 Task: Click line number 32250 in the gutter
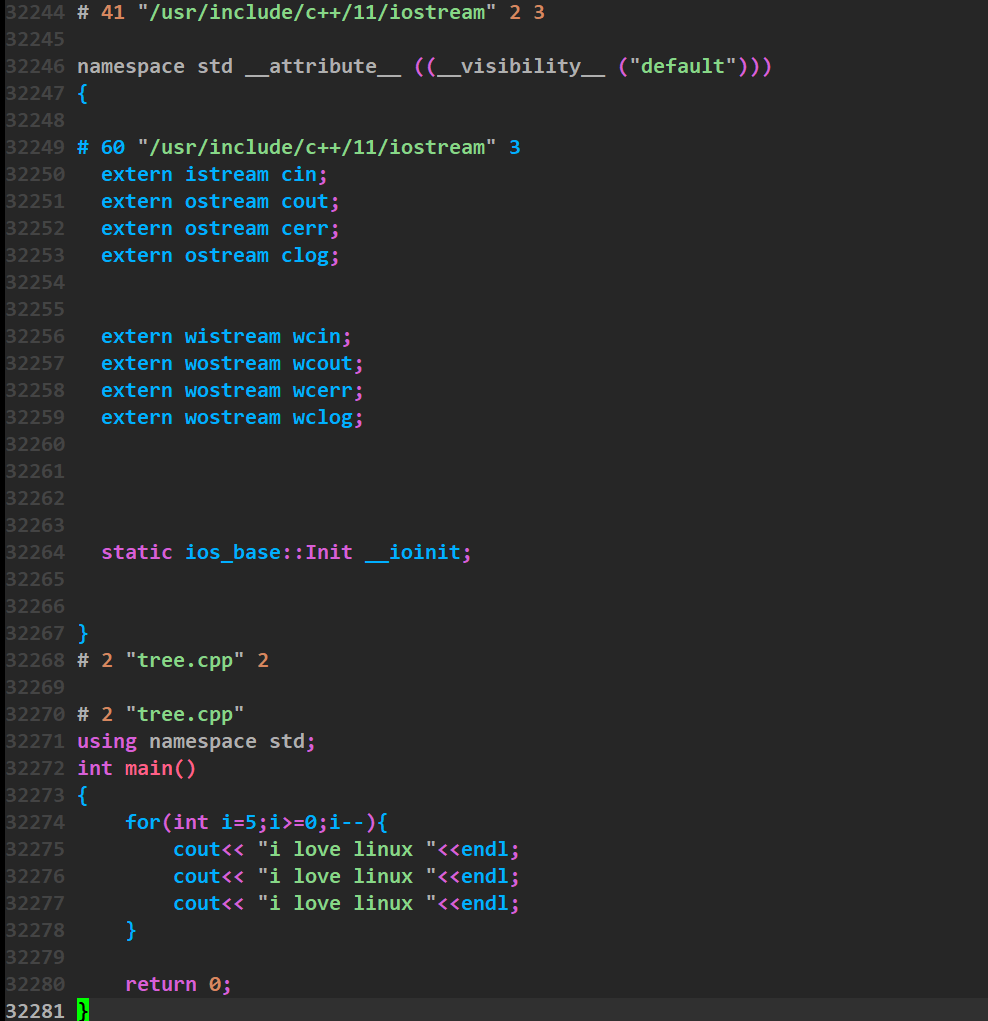[35, 175]
